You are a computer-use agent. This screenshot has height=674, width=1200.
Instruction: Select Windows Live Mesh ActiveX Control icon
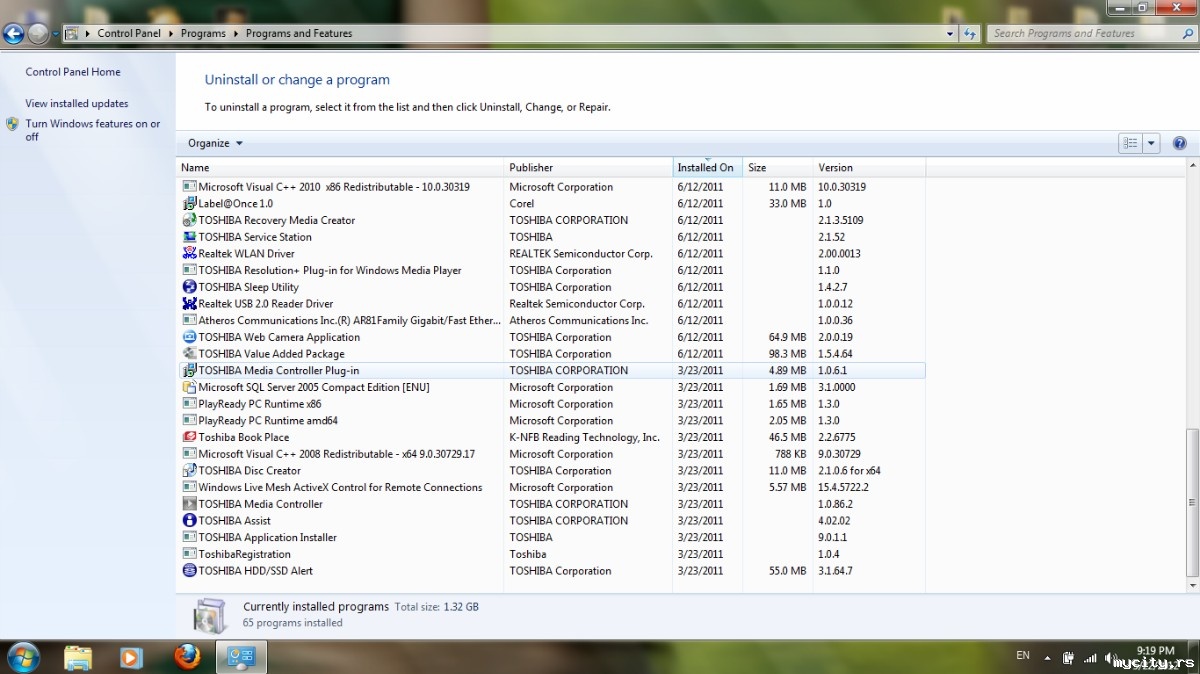[x=190, y=487]
